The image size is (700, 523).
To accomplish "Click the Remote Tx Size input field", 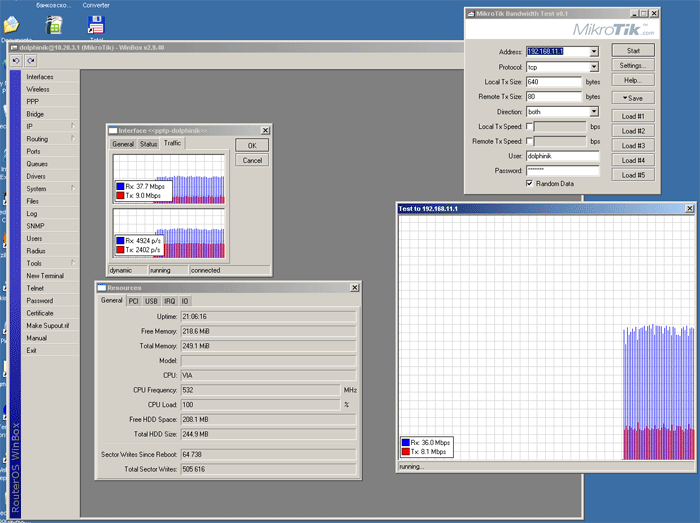I will pyautogui.click(x=554, y=96).
